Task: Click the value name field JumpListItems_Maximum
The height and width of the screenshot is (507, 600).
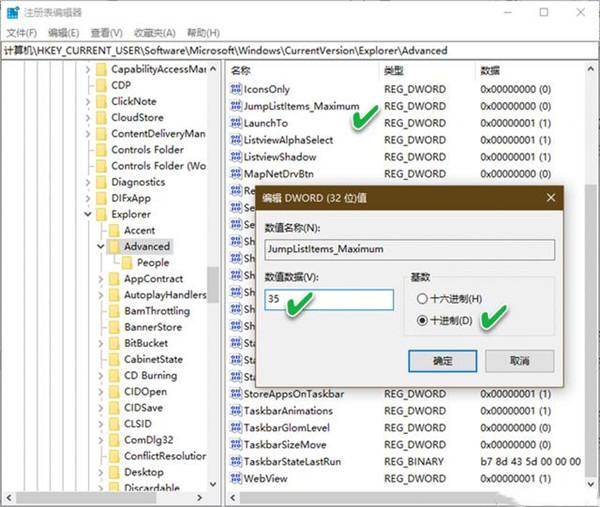Action: tap(409, 249)
